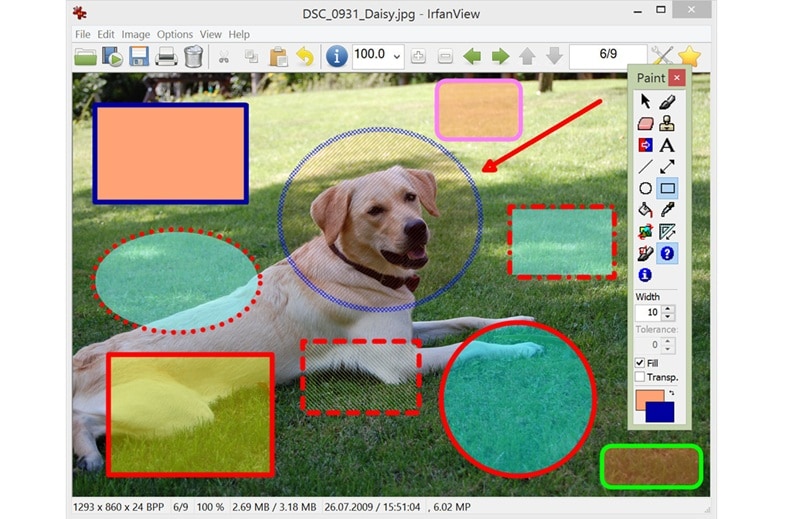Choose the straight line tool
Image resolution: width=800 pixels, height=519 pixels.
coord(645,167)
